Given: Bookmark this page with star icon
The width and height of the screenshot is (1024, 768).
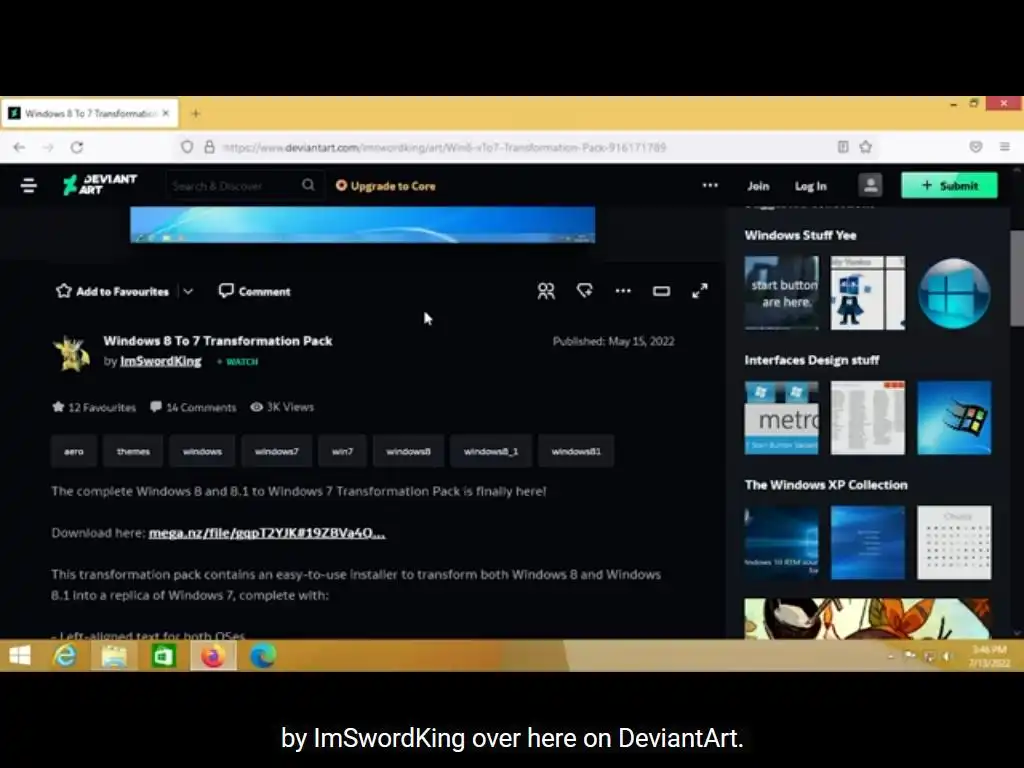Looking at the screenshot, I should (x=866, y=147).
